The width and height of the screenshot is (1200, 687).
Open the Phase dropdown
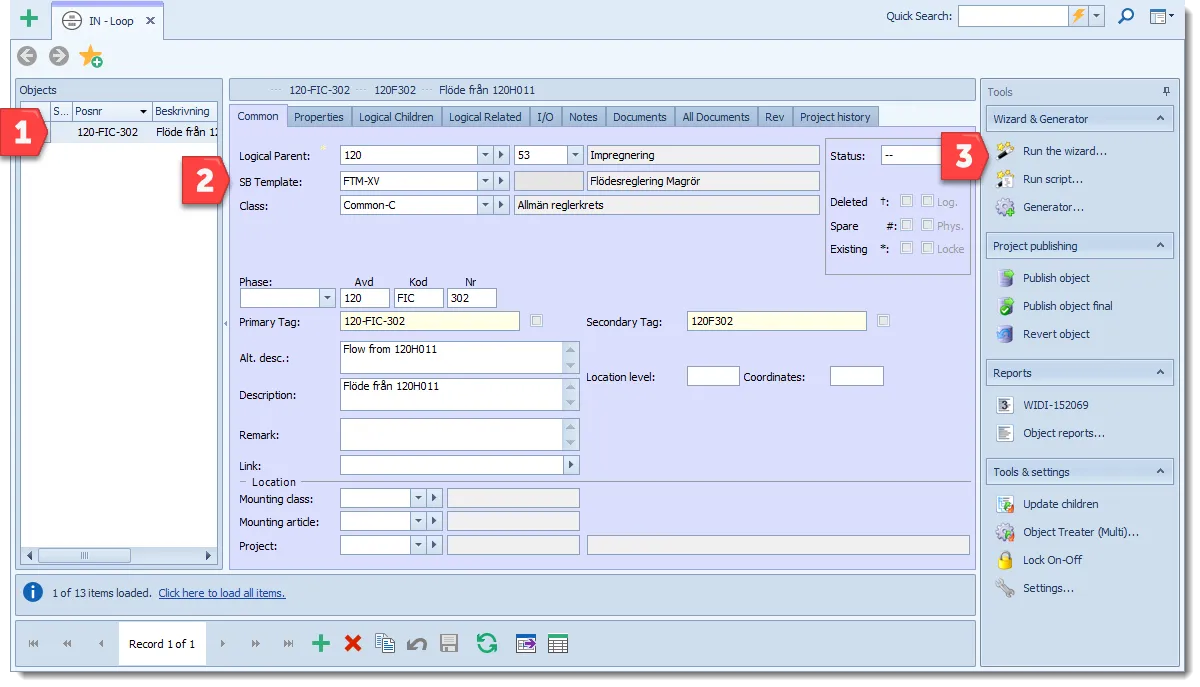[327, 298]
